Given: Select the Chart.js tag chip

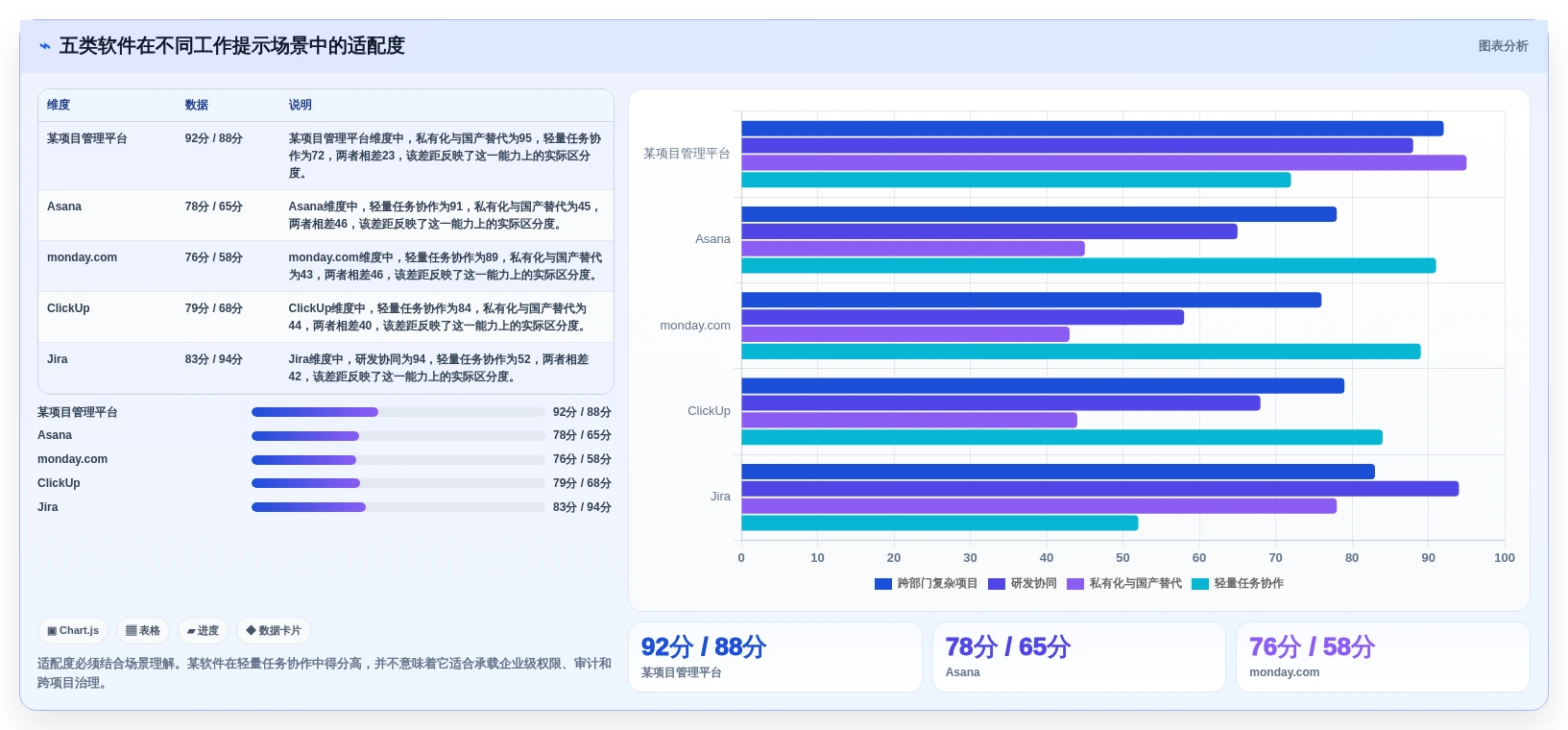Looking at the screenshot, I should 73,631.
